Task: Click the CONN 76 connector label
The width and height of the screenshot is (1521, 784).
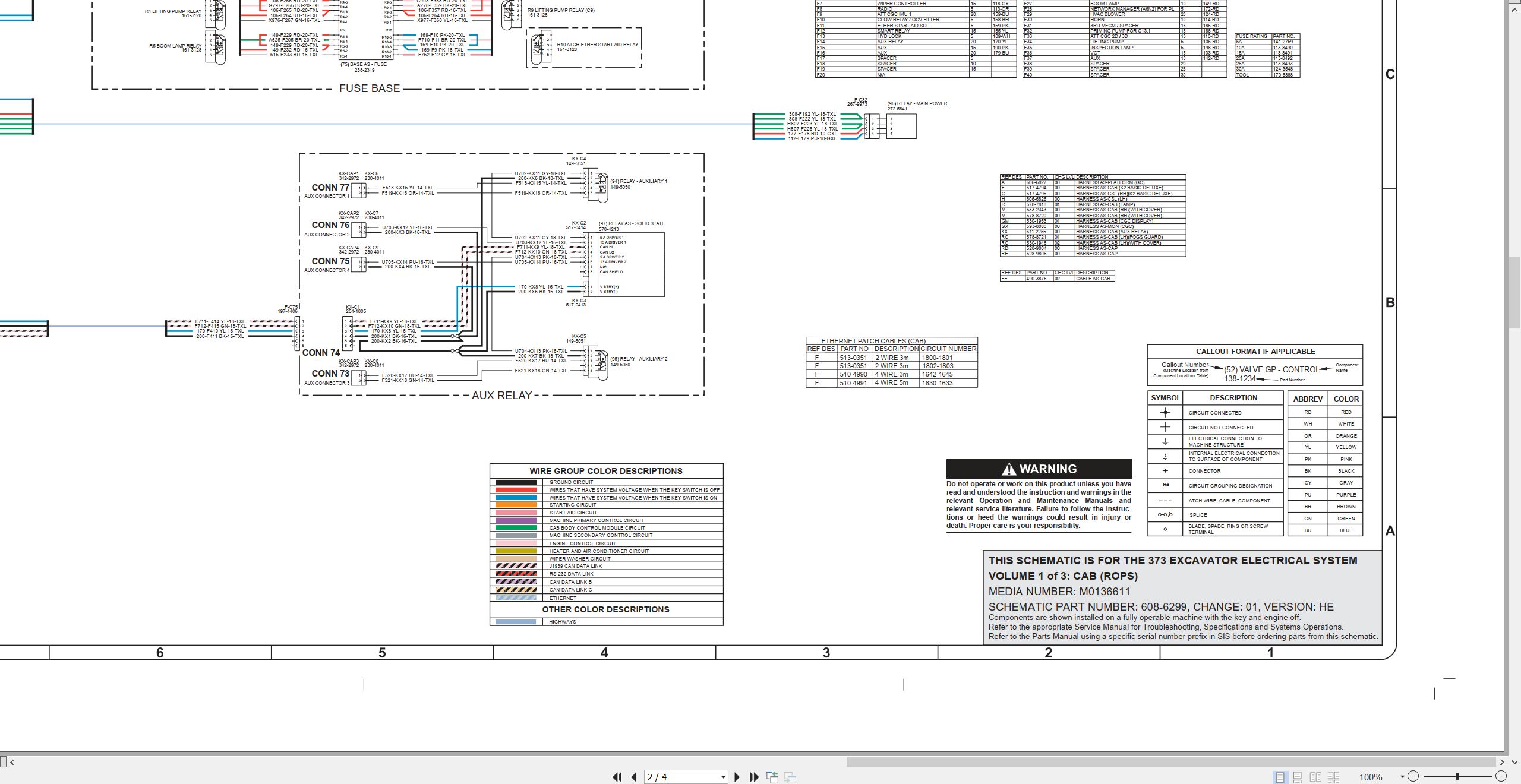Action: click(330, 225)
